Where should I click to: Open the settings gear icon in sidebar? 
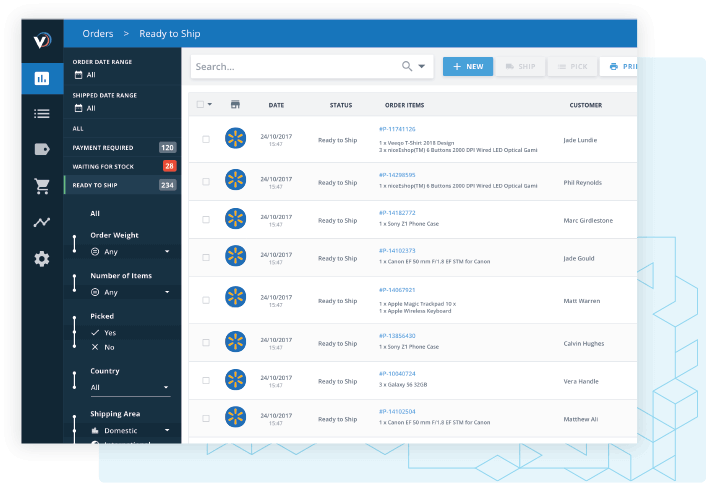click(41, 259)
